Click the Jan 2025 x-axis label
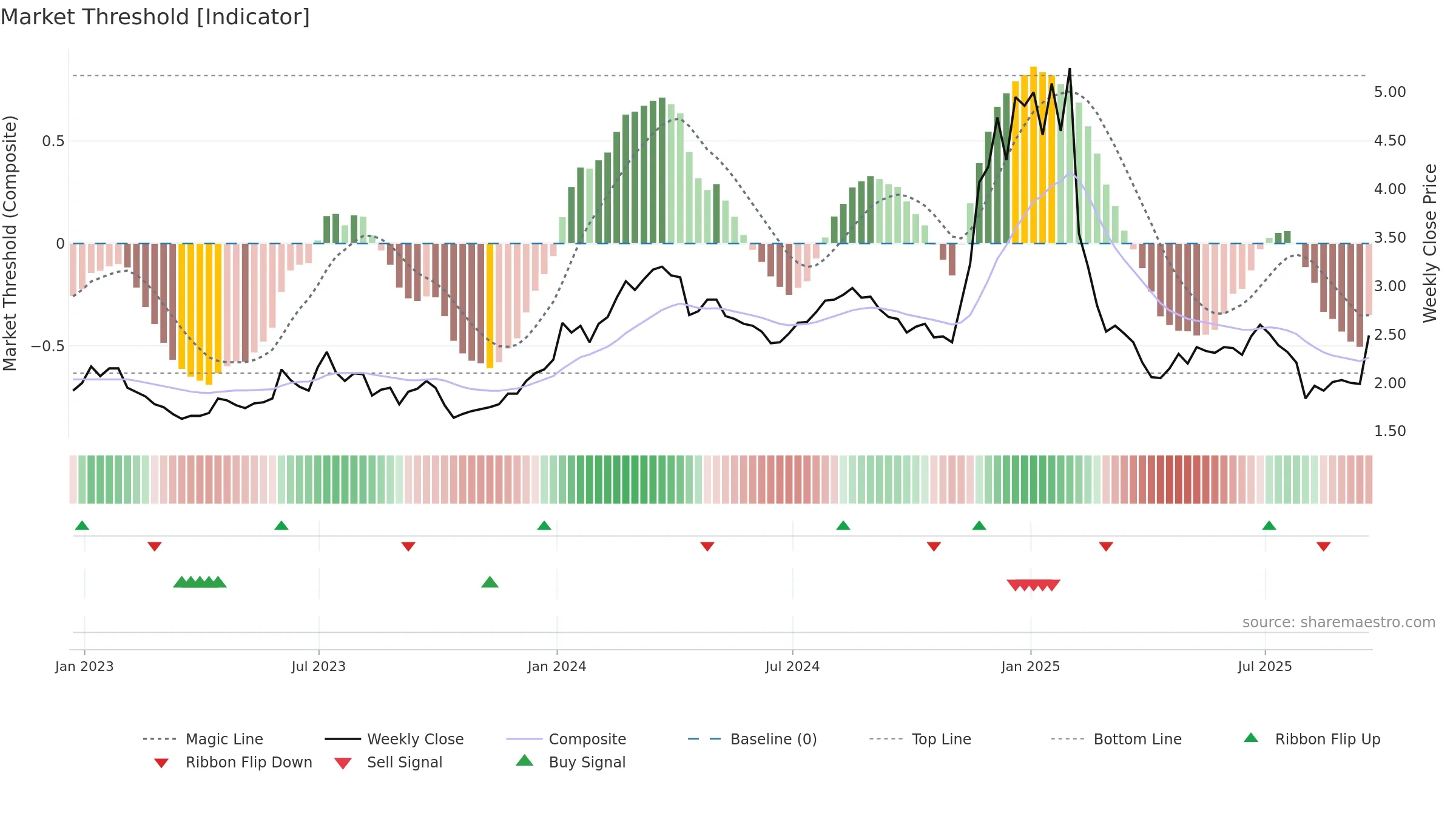The image size is (1456, 819). 1031,666
